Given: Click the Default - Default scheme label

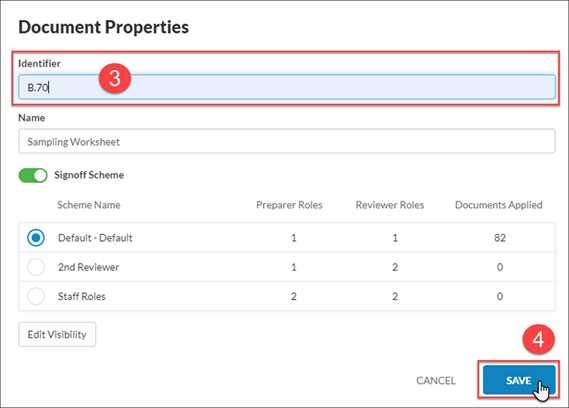Looking at the screenshot, I should click(x=95, y=238).
